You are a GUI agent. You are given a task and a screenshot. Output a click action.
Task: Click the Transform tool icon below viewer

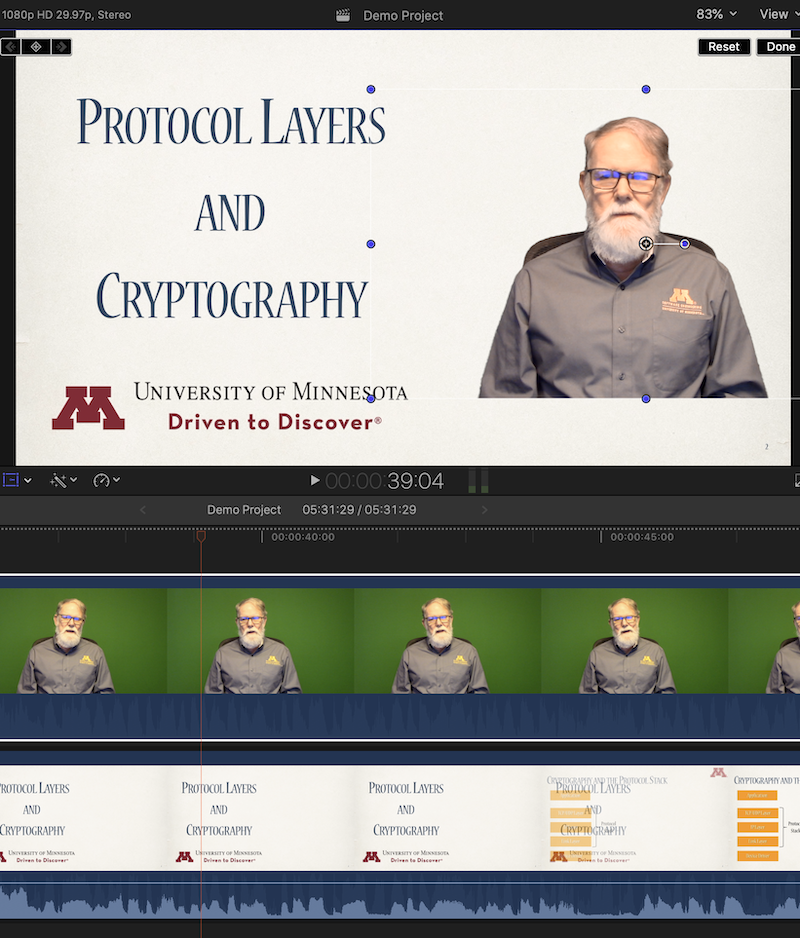pos(11,480)
